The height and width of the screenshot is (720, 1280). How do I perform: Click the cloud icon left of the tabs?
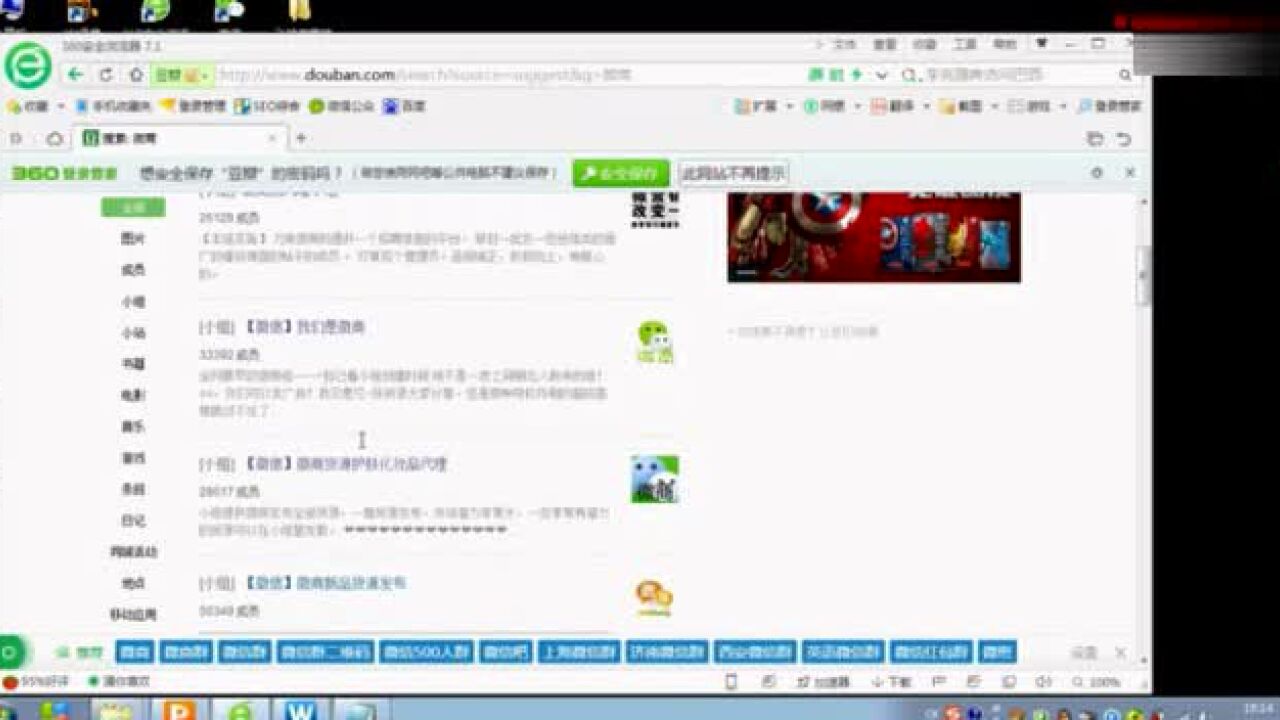[x=55, y=139]
